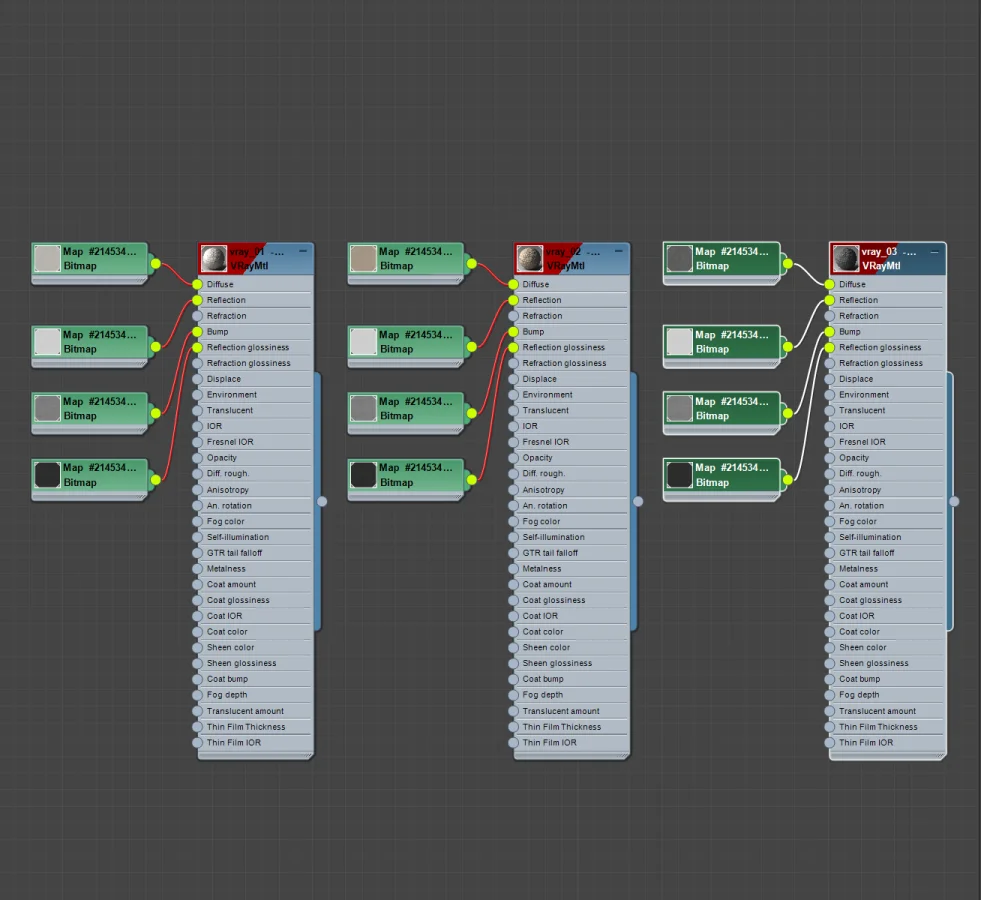The height and width of the screenshot is (900, 981).
Task: Select the vray_03 VRayMtl node title
Action: [x=888, y=258]
